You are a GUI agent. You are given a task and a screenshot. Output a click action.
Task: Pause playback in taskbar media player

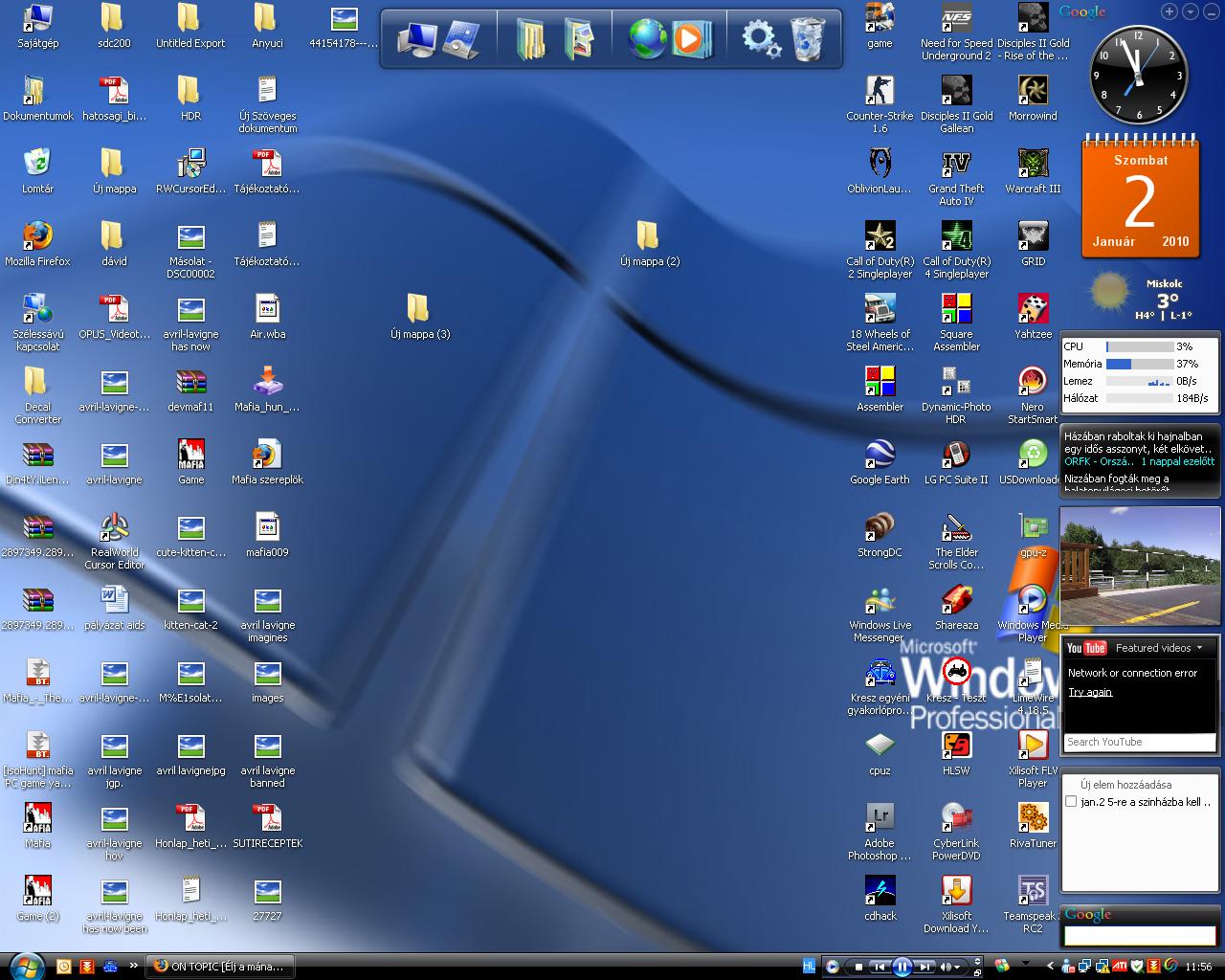pyautogui.click(x=902, y=967)
